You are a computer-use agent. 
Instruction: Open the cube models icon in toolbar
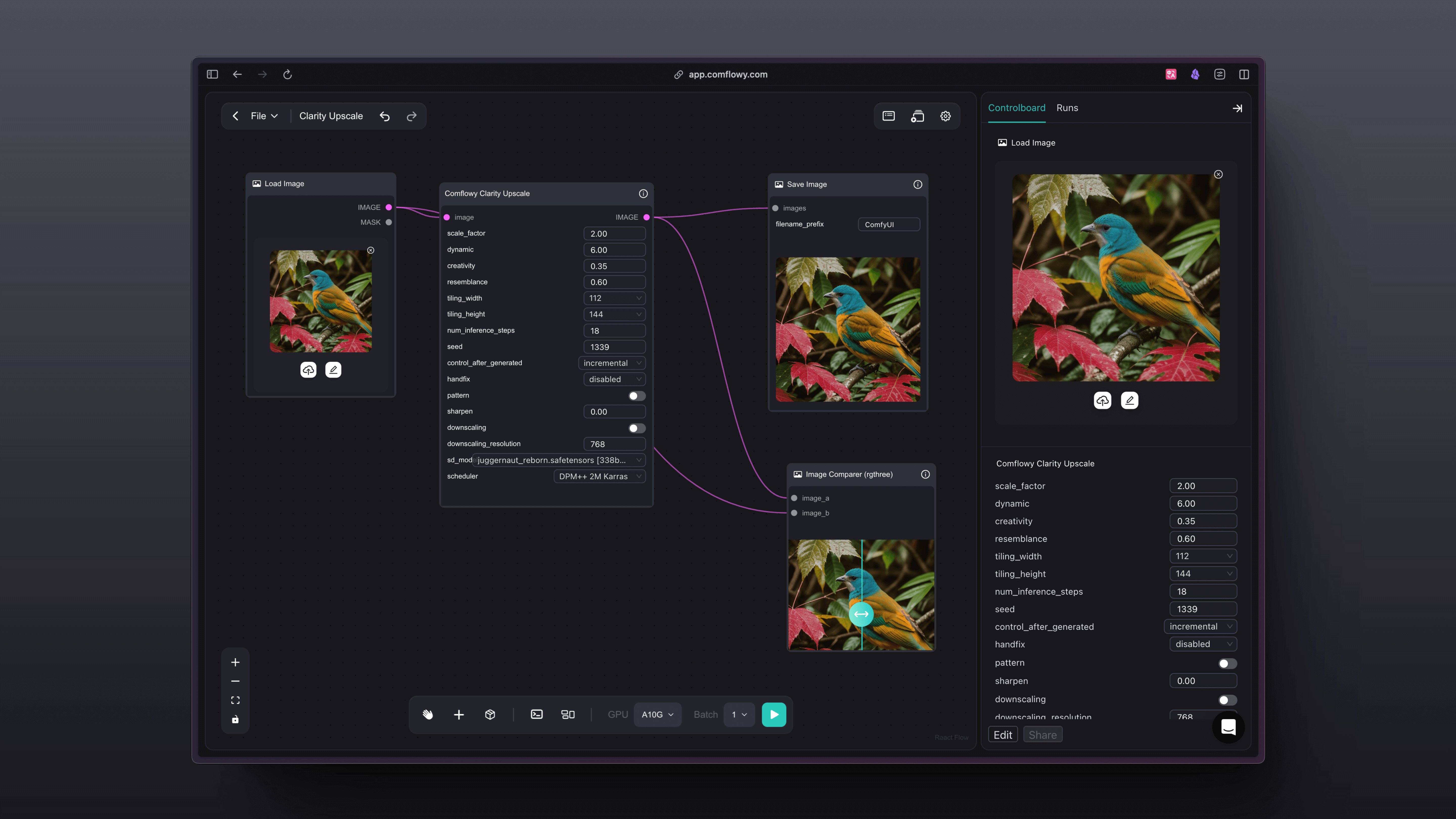point(490,714)
